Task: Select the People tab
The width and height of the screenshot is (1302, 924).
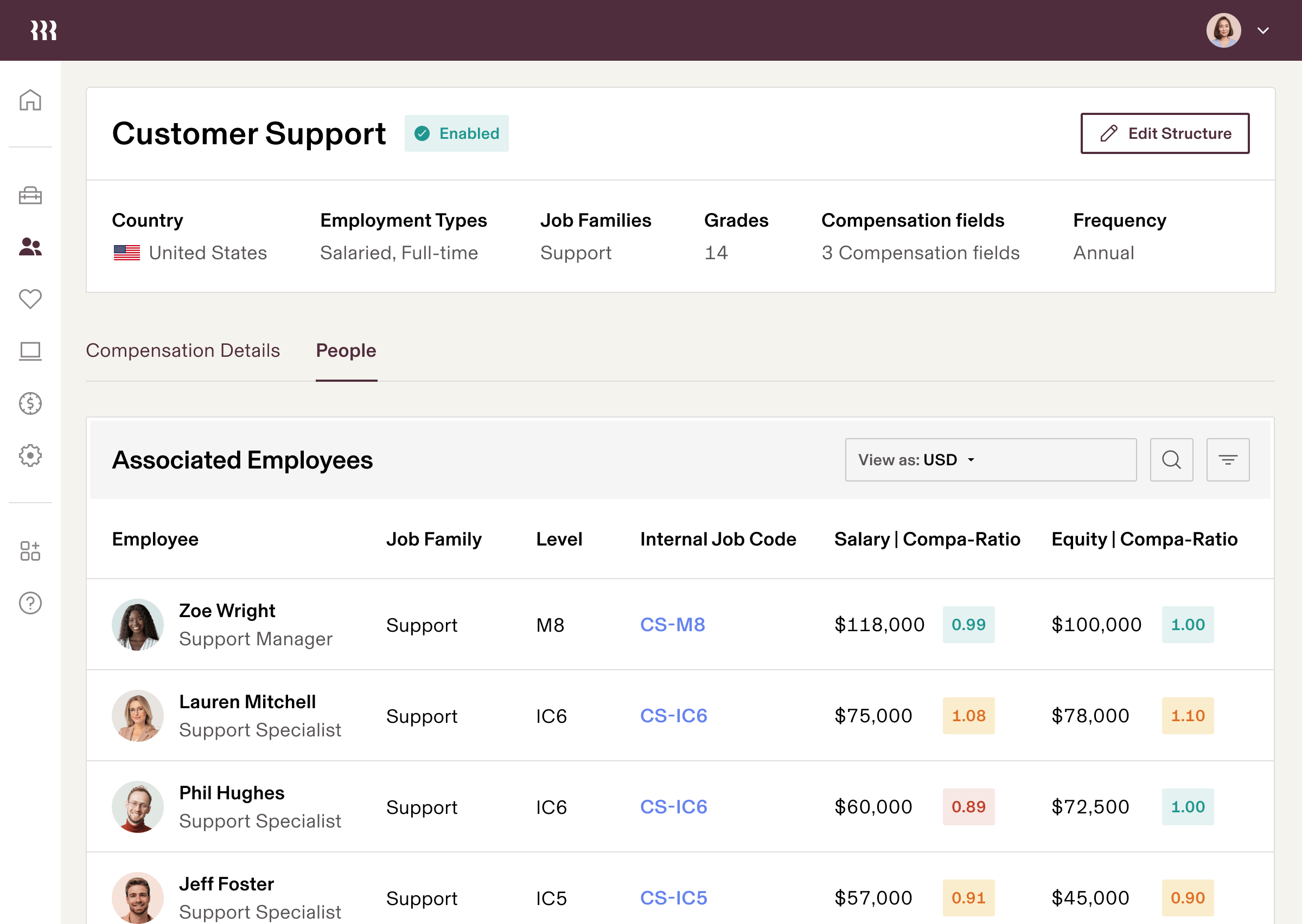Action: [346, 350]
